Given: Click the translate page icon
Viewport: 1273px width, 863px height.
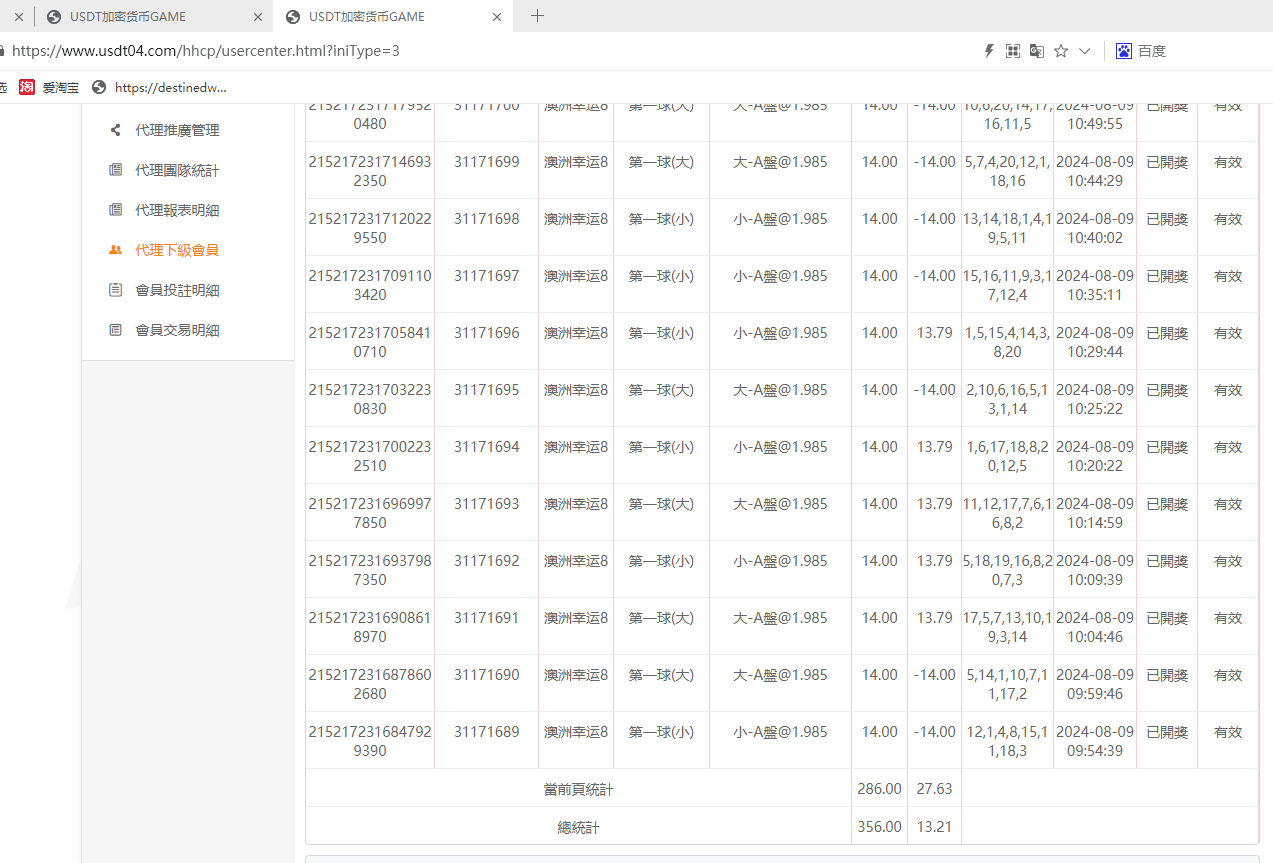Looking at the screenshot, I should [1037, 51].
